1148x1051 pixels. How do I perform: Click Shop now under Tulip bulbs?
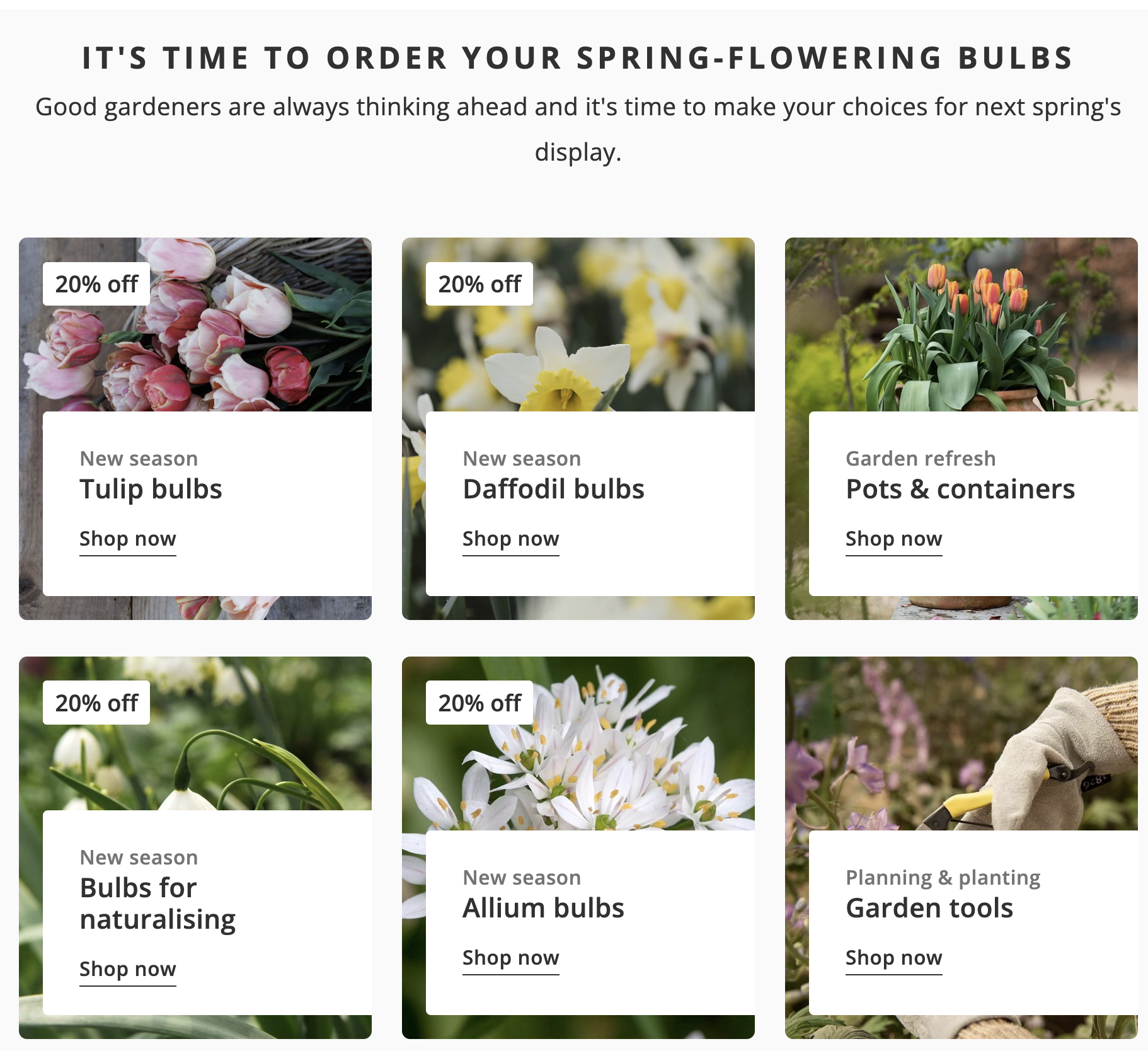pyautogui.click(x=127, y=539)
